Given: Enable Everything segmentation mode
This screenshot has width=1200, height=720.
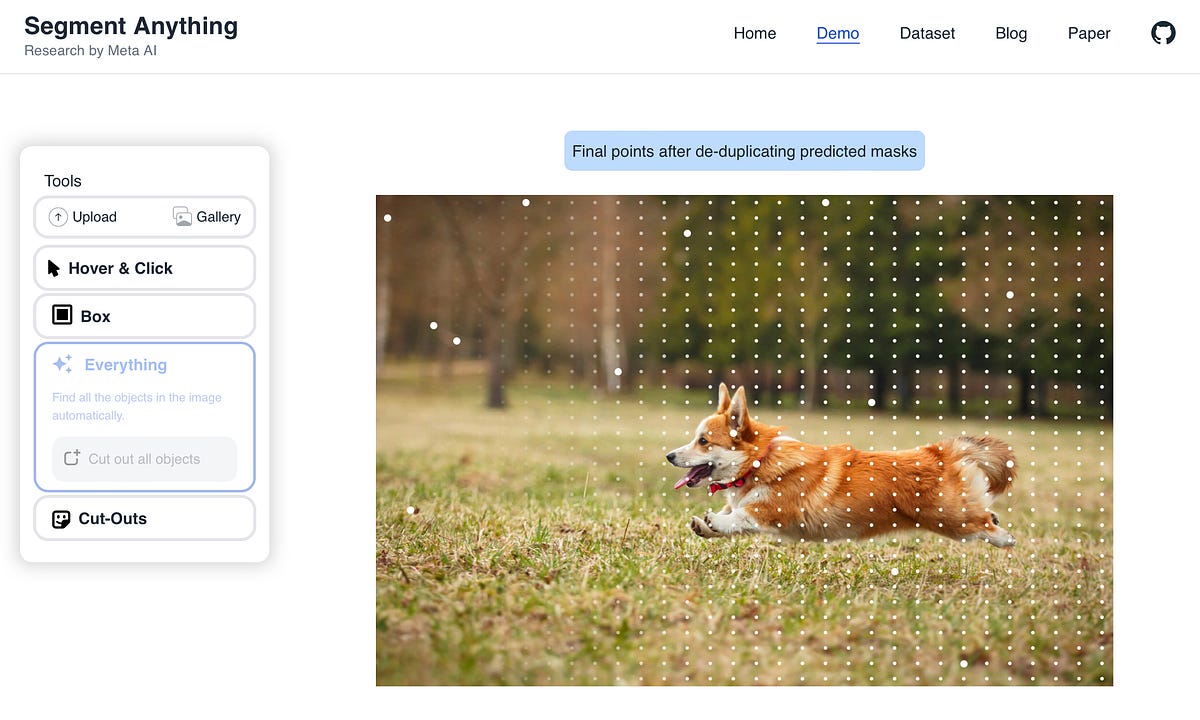Looking at the screenshot, I should coord(124,364).
